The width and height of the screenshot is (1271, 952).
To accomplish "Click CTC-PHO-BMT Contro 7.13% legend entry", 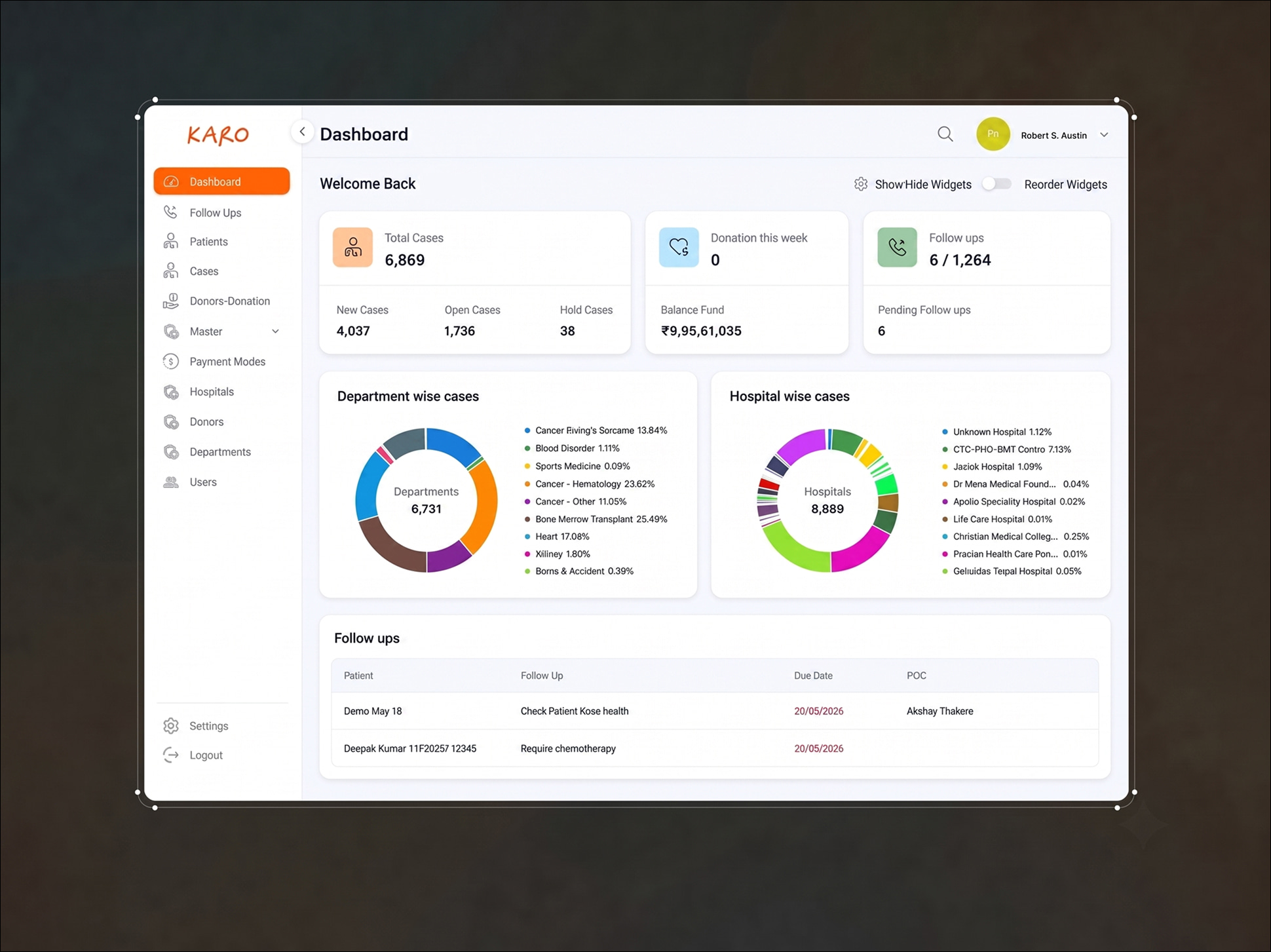I will point(1006,449).
